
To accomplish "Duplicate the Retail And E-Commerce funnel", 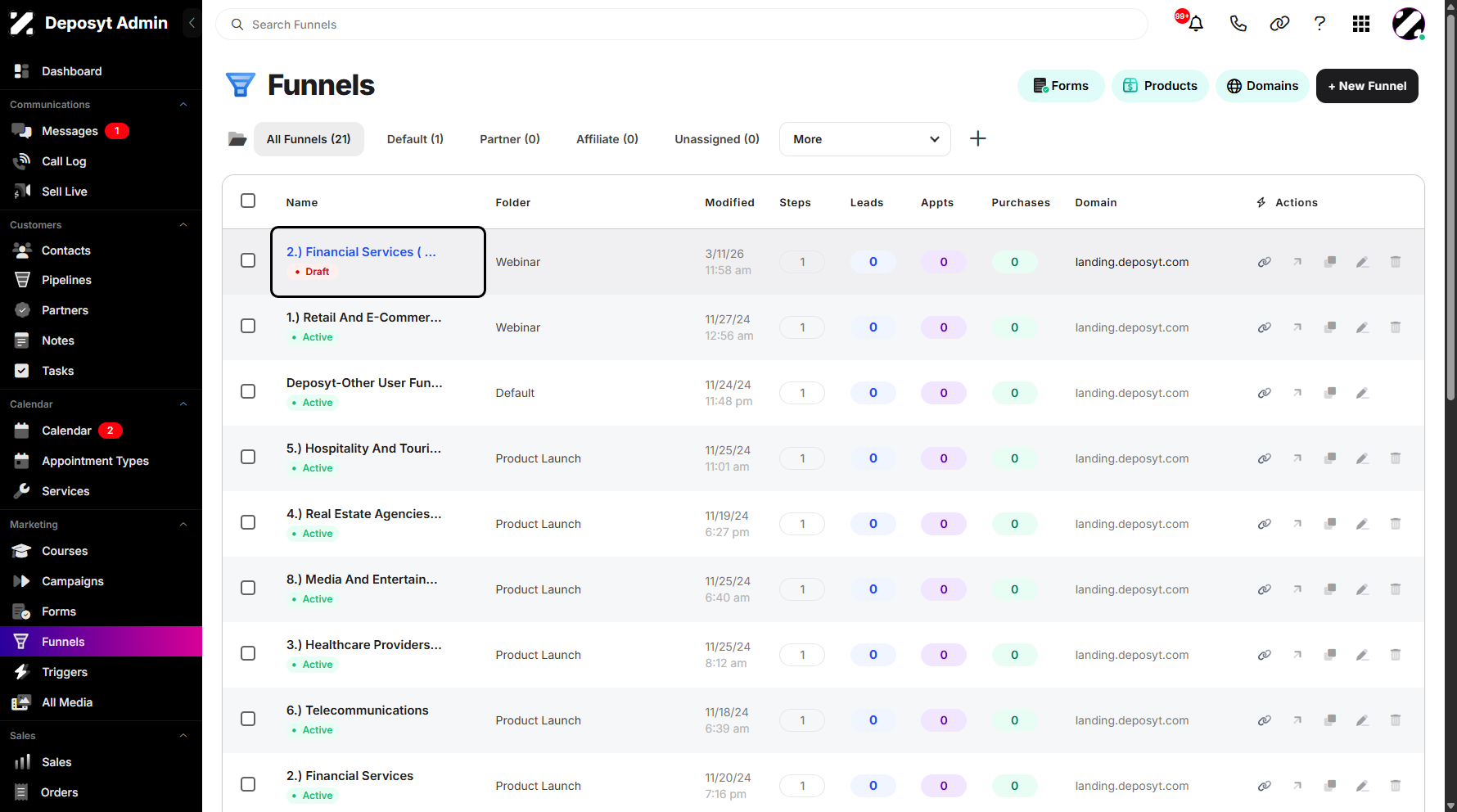I will pos(1330,327).
